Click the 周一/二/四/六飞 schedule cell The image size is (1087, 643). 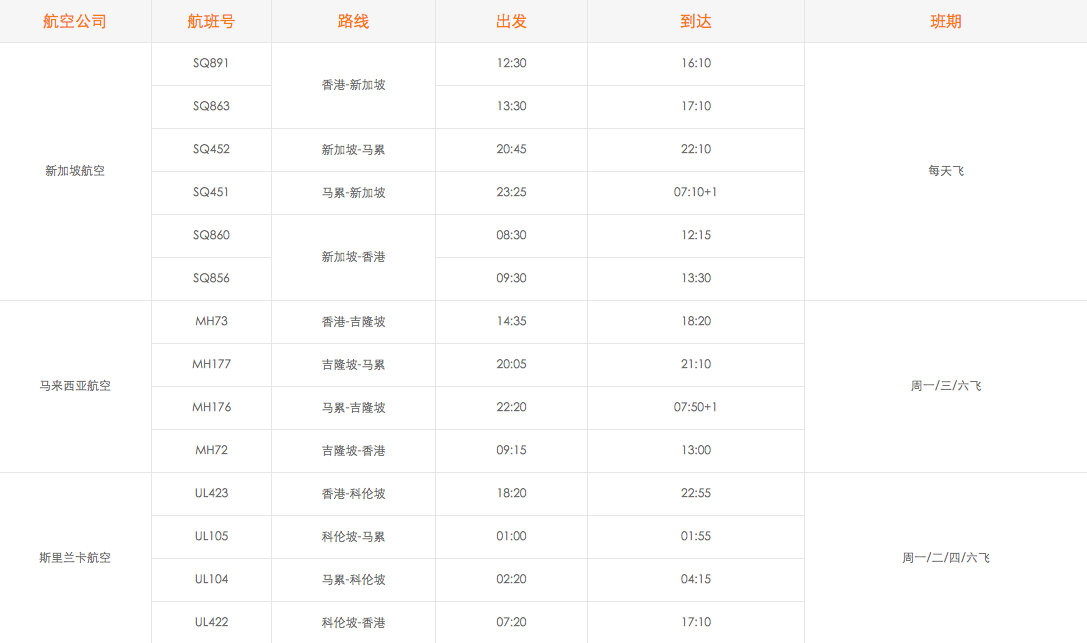click(x=946, y=558)
